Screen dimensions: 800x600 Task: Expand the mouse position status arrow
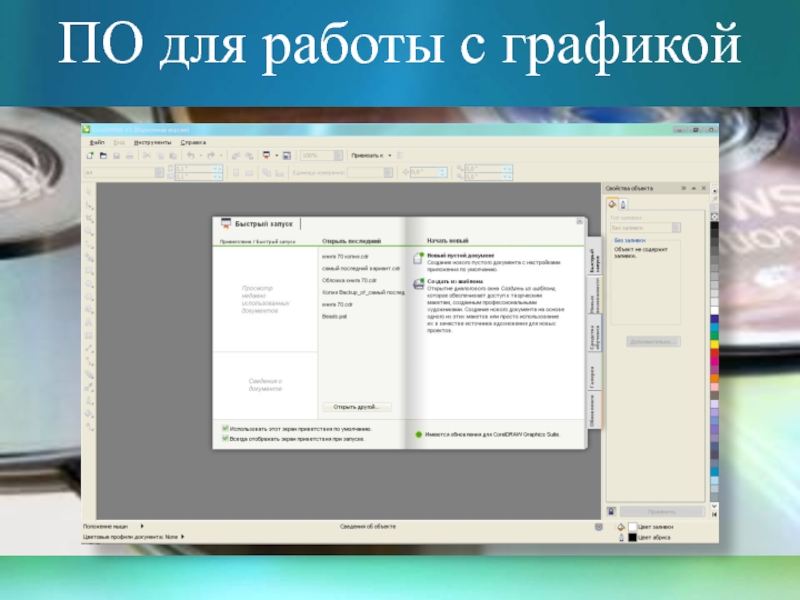[x=142, y=525]
